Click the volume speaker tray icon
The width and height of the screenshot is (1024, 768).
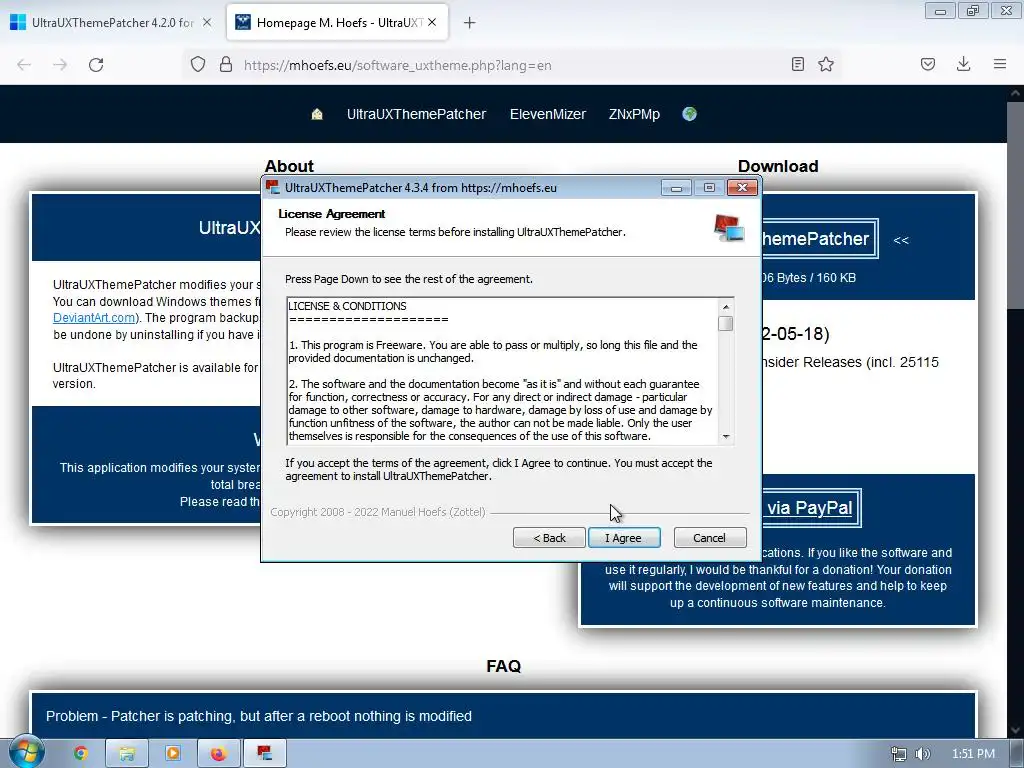click(x=922, y=754)
